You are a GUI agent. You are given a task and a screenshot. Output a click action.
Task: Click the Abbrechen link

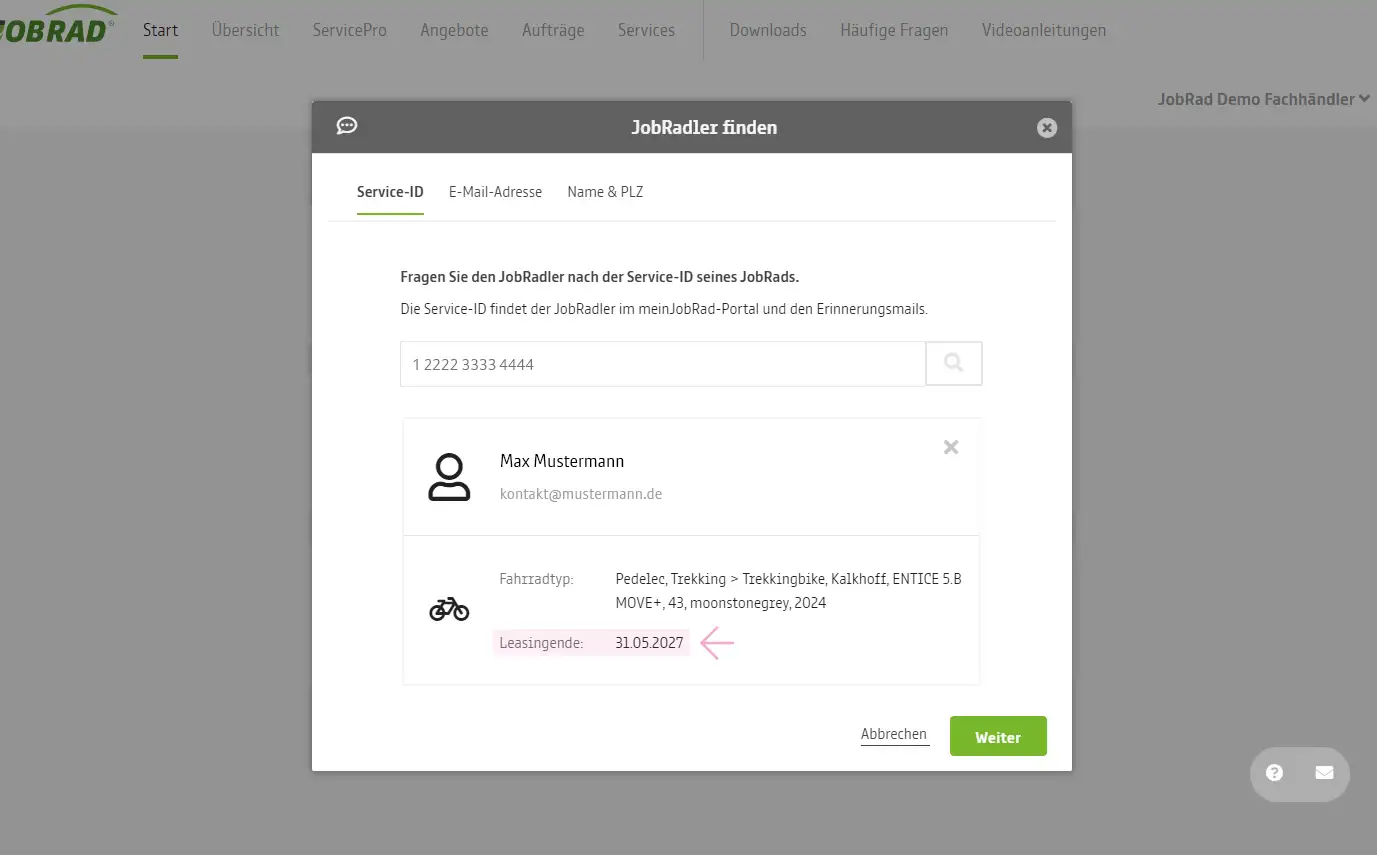click(893, 733)
